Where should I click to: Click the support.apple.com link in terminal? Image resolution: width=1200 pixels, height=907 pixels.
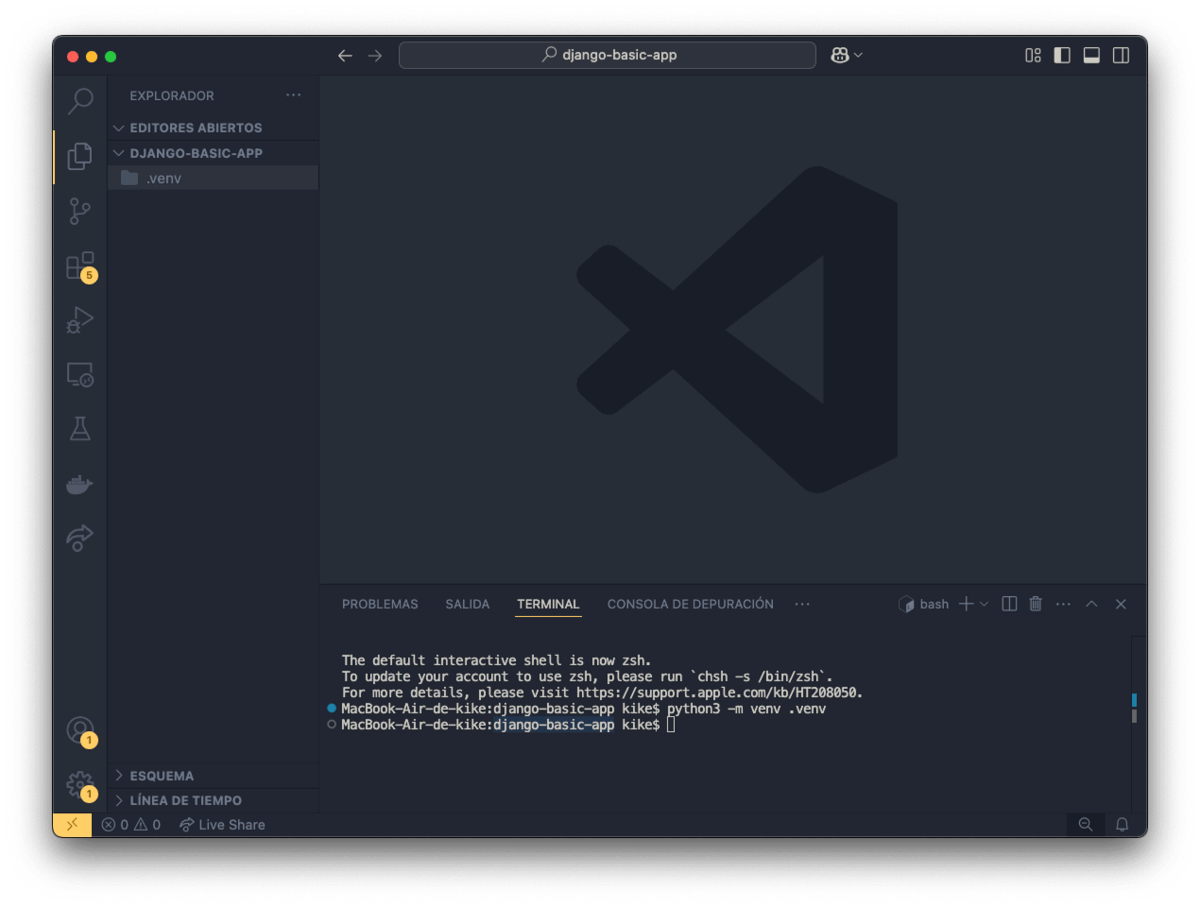point(715,692)
